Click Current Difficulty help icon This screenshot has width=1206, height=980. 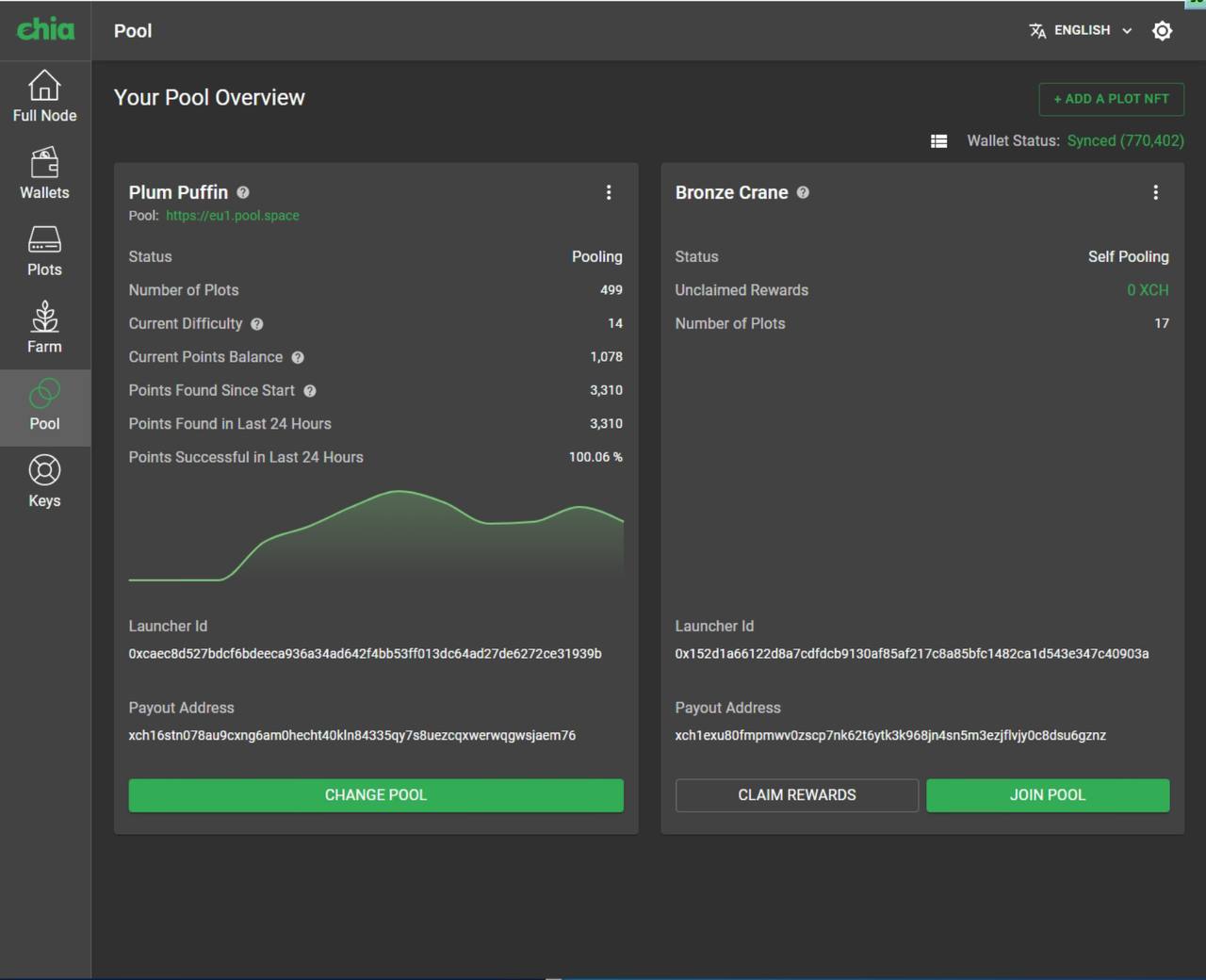[257, 324]
